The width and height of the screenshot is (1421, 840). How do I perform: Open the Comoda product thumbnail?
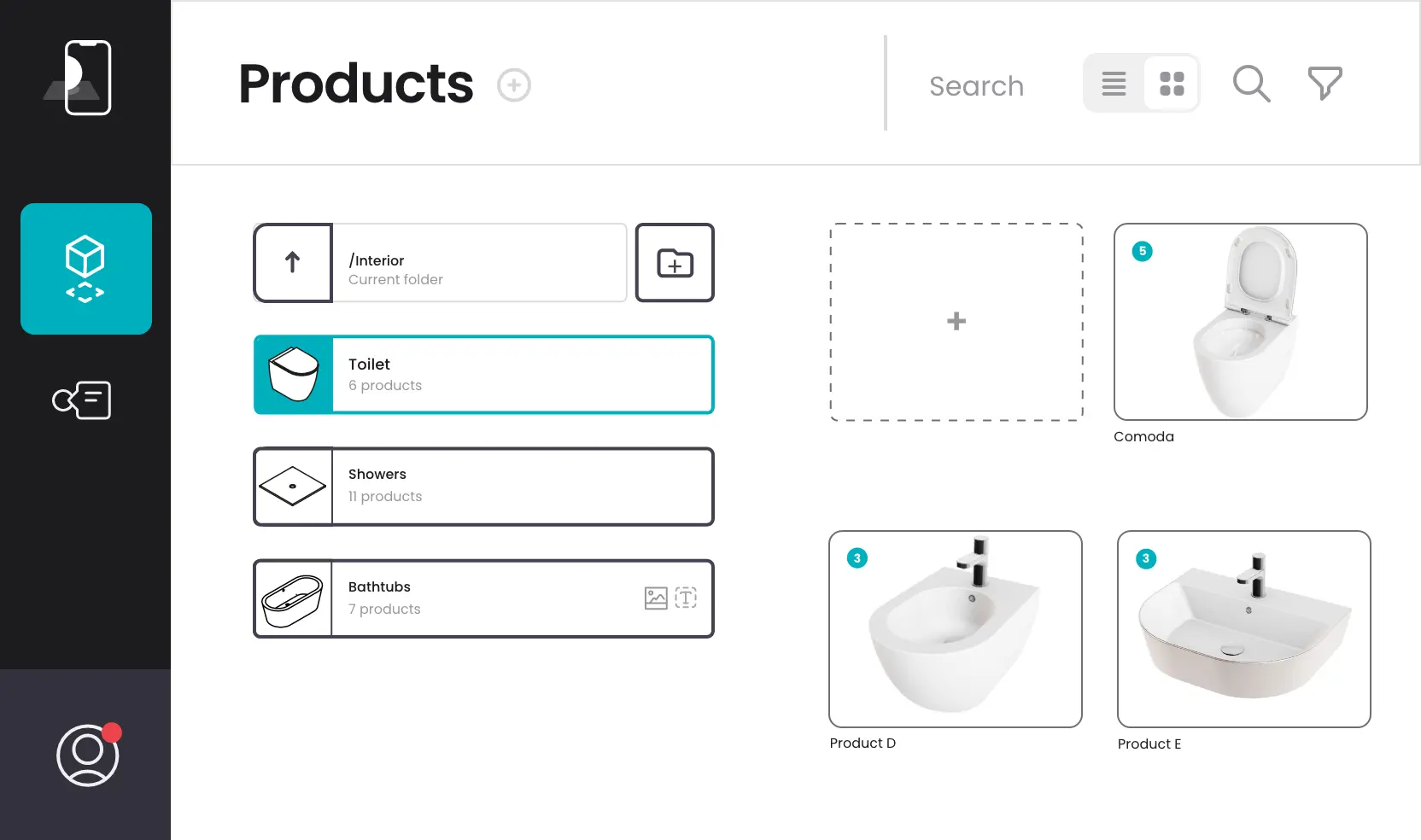(1241, 322)
